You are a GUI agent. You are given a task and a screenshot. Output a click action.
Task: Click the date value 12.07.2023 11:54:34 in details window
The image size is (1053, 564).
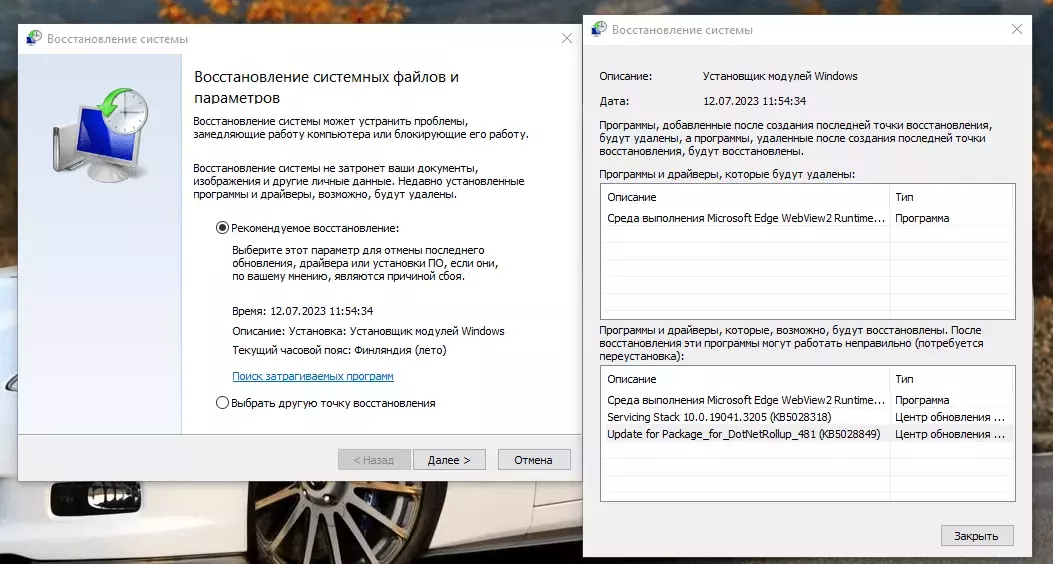[x=754, y=101]
